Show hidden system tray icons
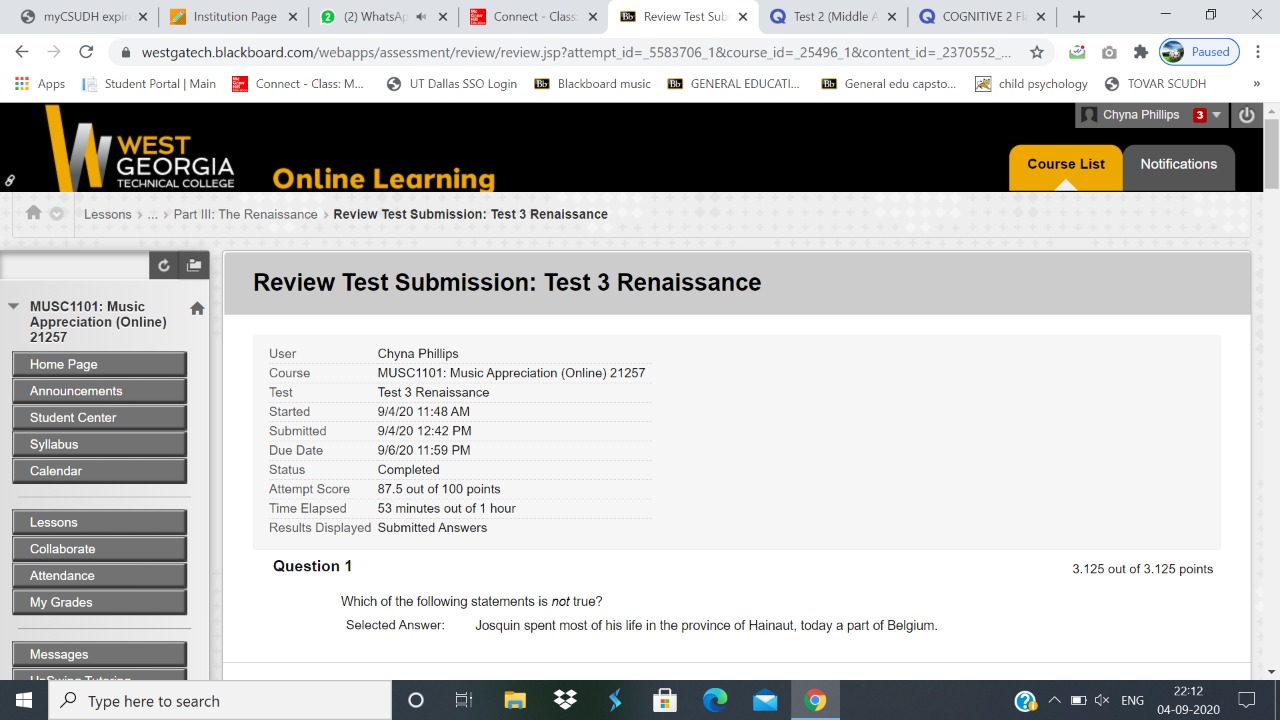The image size is (1280, 720). click(x=1054, y=701)
